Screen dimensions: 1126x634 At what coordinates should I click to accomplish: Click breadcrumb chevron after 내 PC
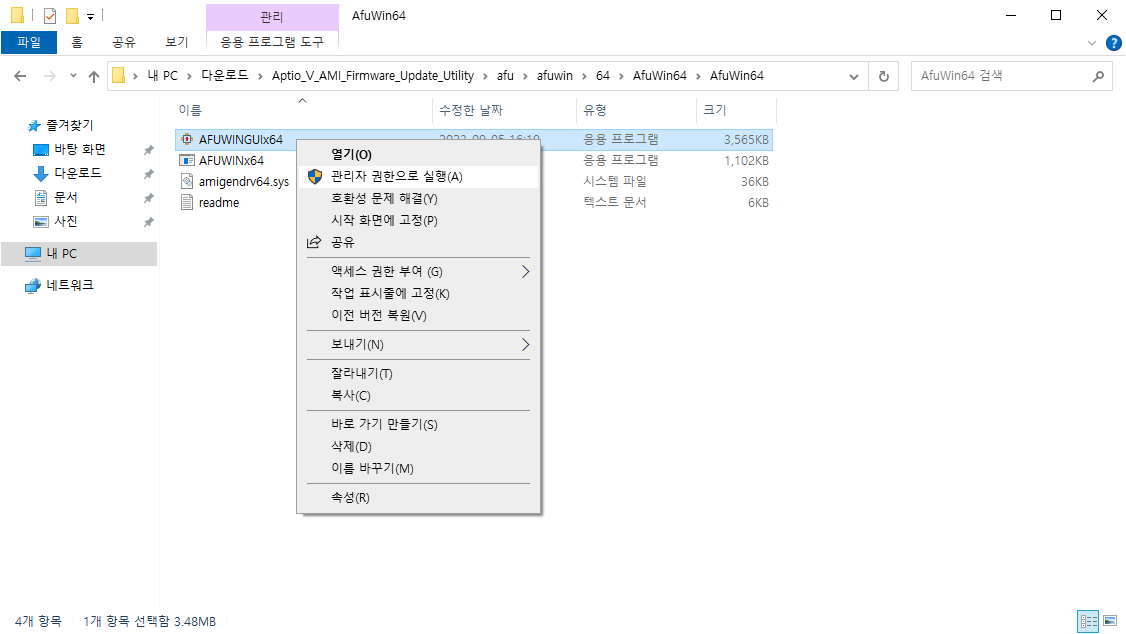(189, 76)
